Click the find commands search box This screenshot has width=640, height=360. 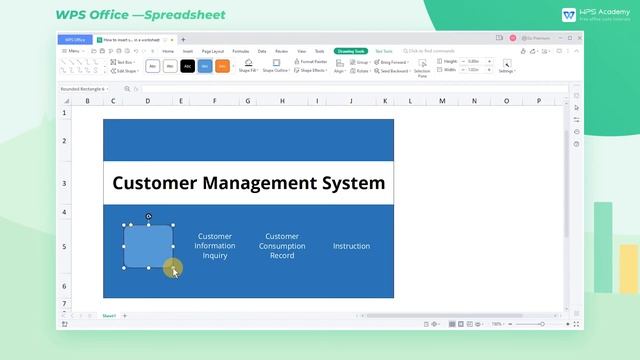[429, 51]
